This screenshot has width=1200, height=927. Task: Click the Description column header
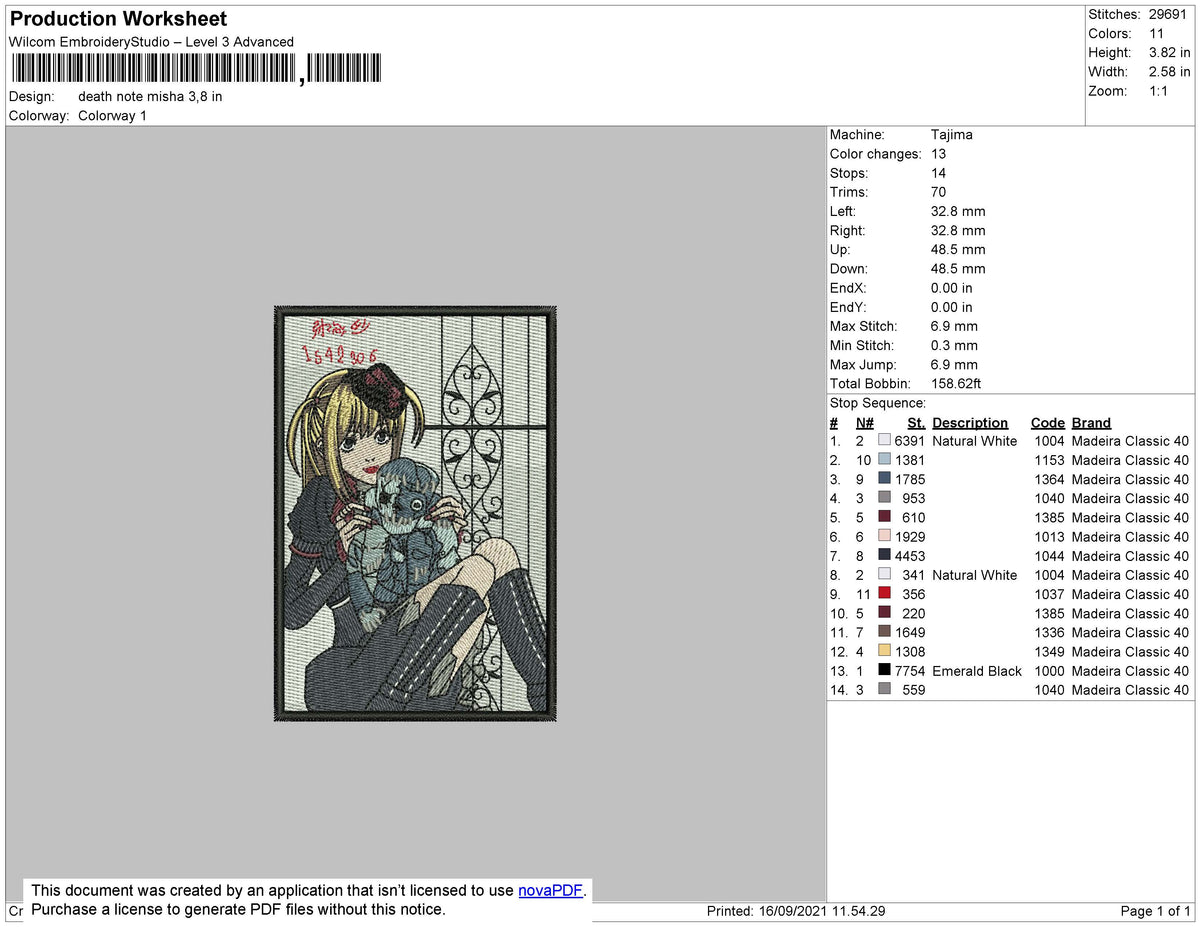pos(970,422)
